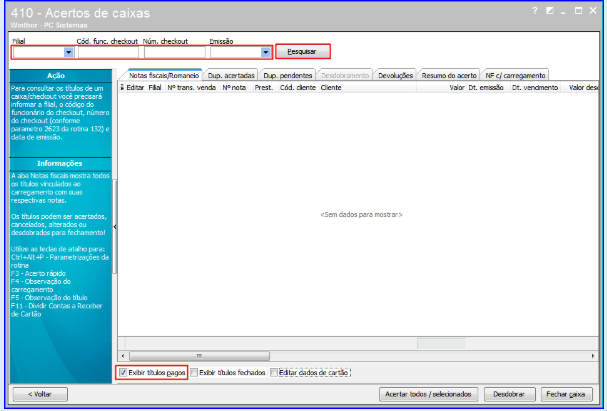
Task: Enable Exibir títulos fechados checkbox
Action: [x=194, y=373]
